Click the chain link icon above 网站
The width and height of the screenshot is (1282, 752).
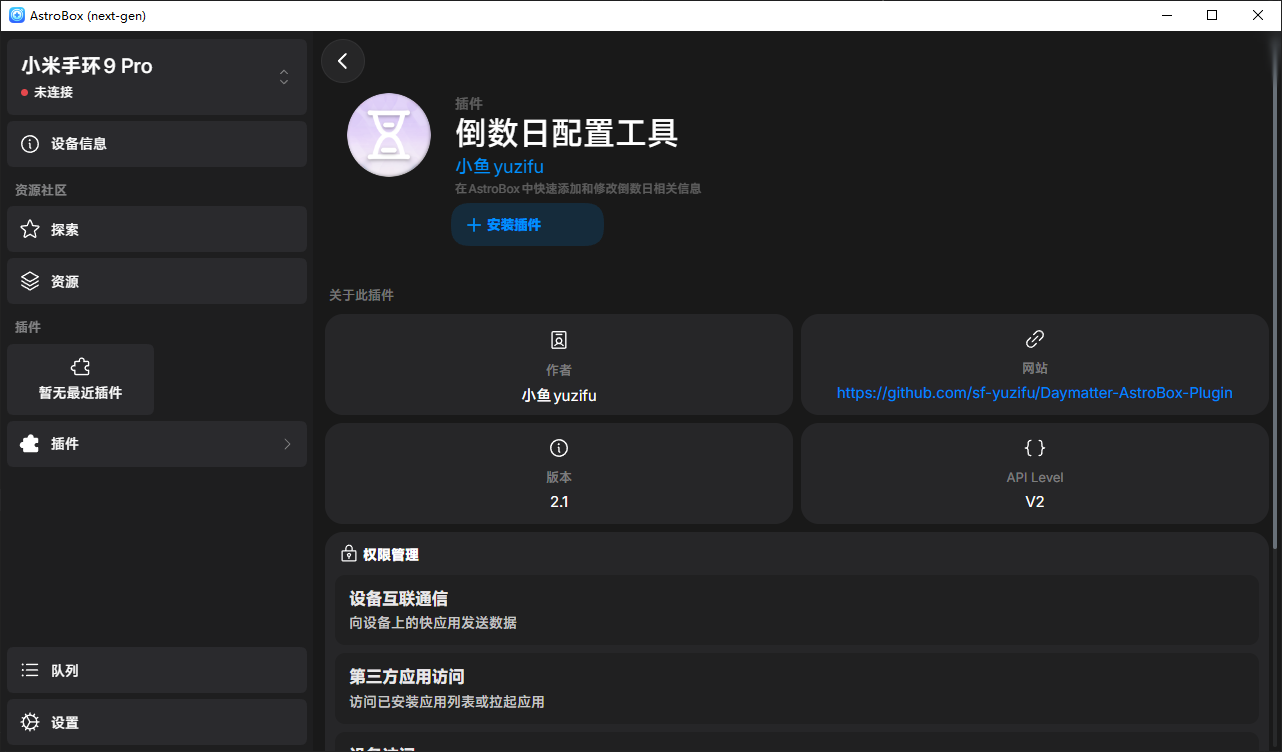(x=1035, y=339)
